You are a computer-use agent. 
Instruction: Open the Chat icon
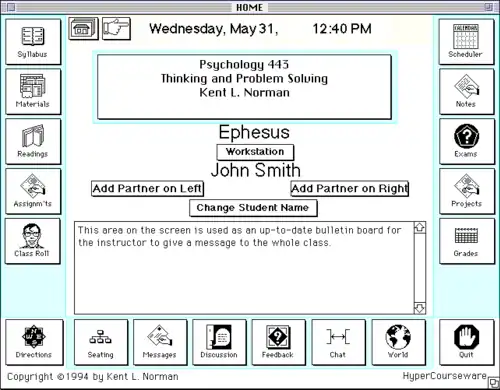click(338, 342)
